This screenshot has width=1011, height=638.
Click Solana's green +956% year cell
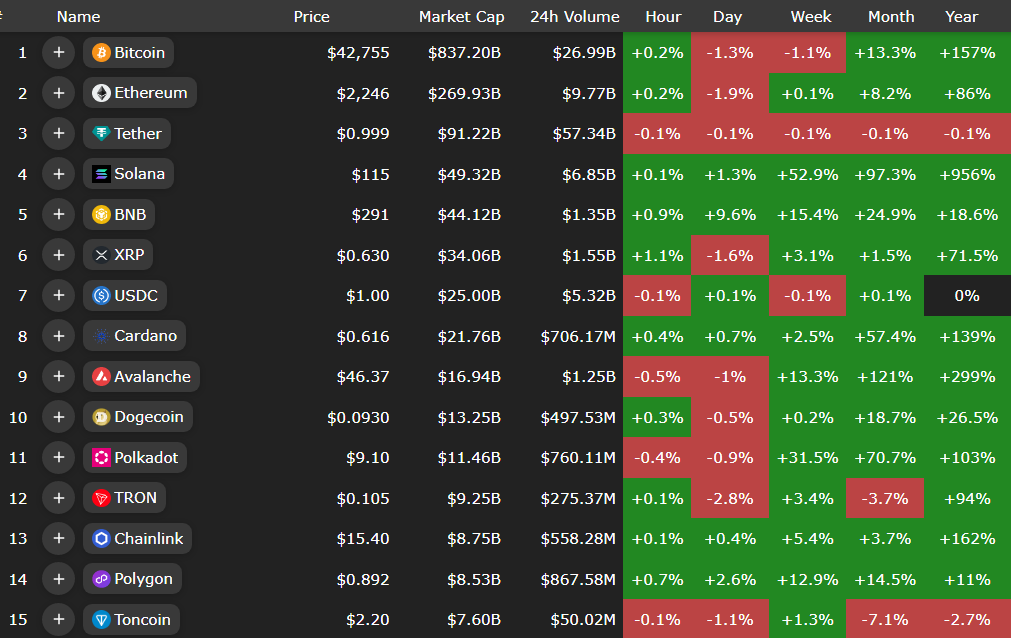[967, 174]
